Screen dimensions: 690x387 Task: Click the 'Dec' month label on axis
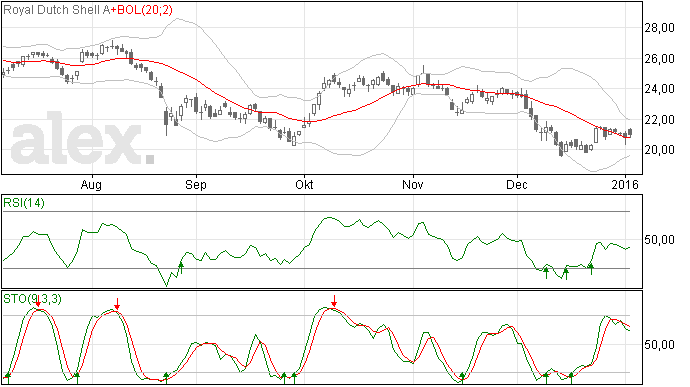[517, 184]
